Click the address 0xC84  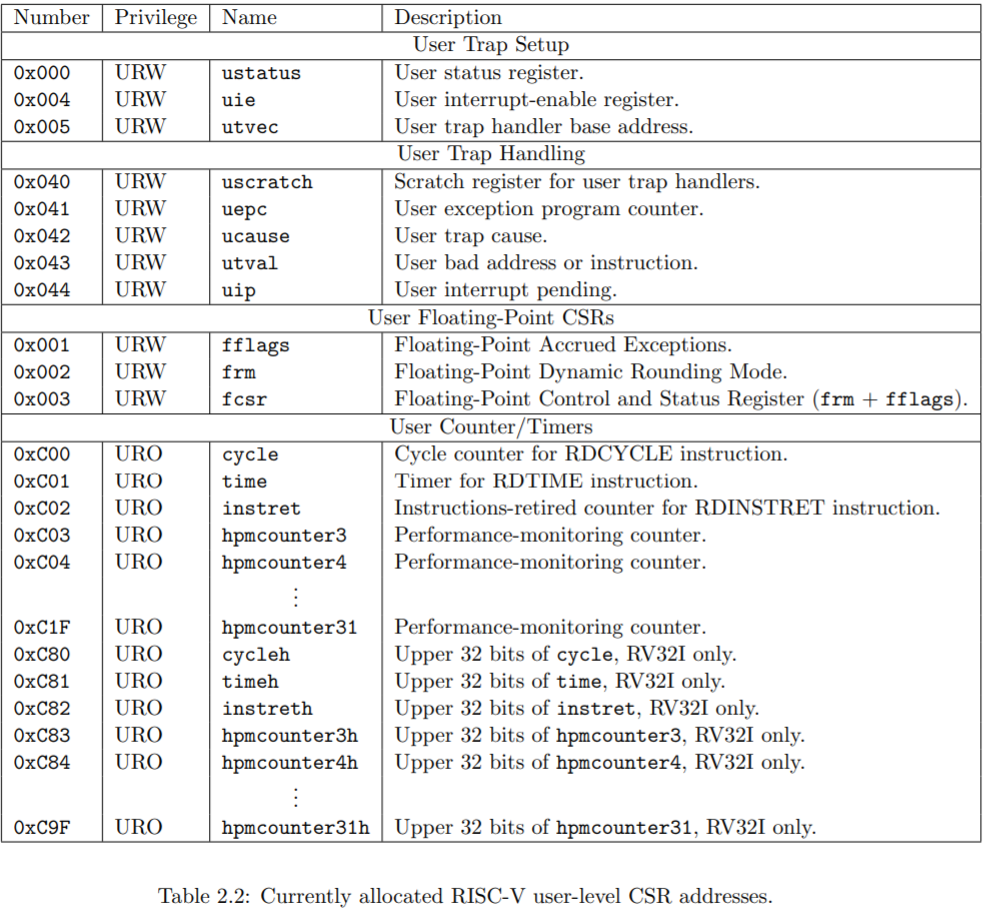click(x=42, y=764)
